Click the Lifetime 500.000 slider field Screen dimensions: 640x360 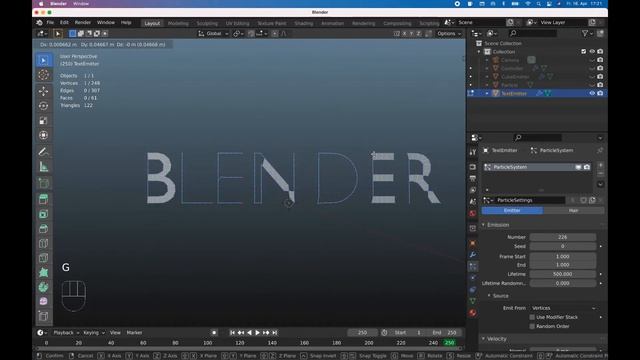563,274
